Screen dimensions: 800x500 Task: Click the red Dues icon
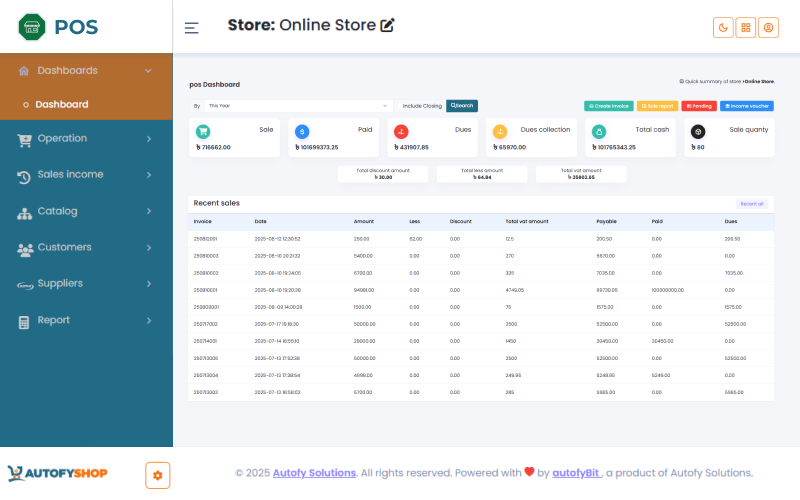[x=401, y=132]
